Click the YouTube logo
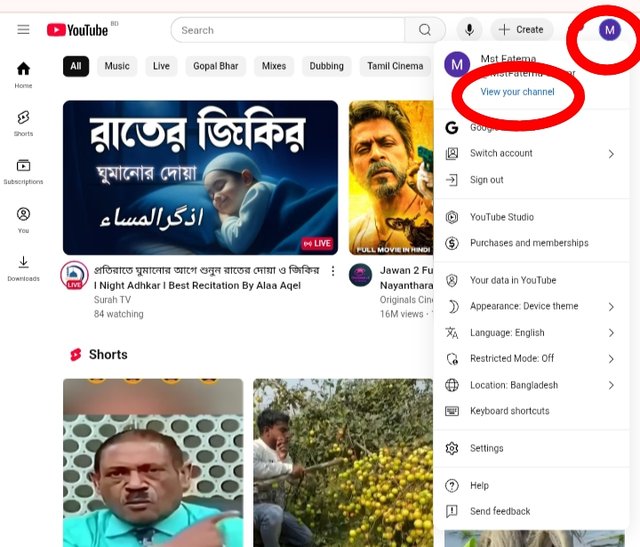 78,30
